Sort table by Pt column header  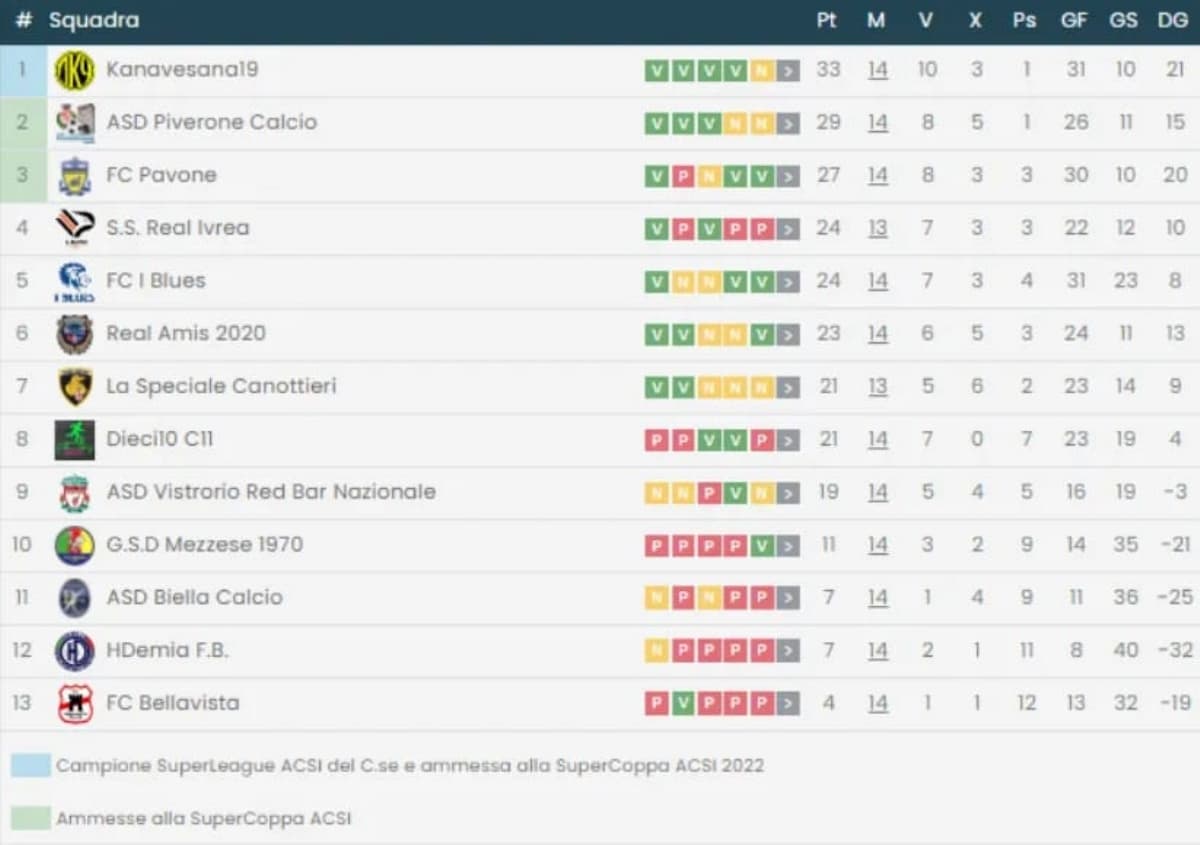826,20
